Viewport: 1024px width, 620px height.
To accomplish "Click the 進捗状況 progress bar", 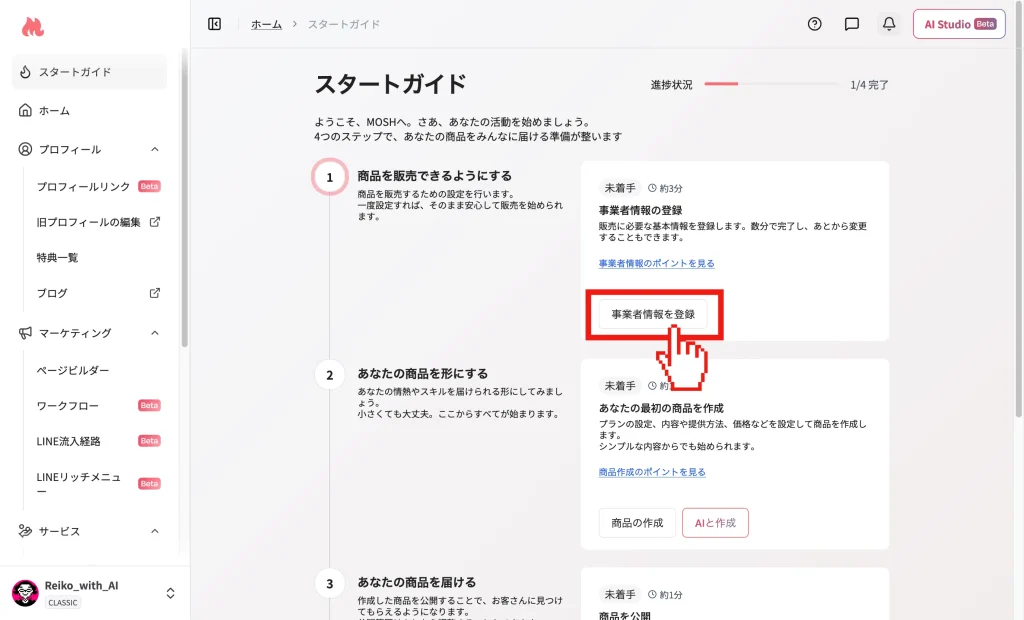I will pyautogui.click(x=771, y=84).
